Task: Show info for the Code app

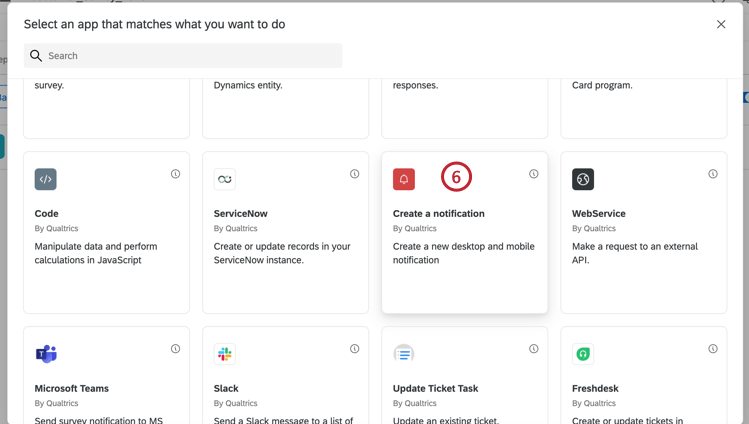Action: (x=175, y=174)
